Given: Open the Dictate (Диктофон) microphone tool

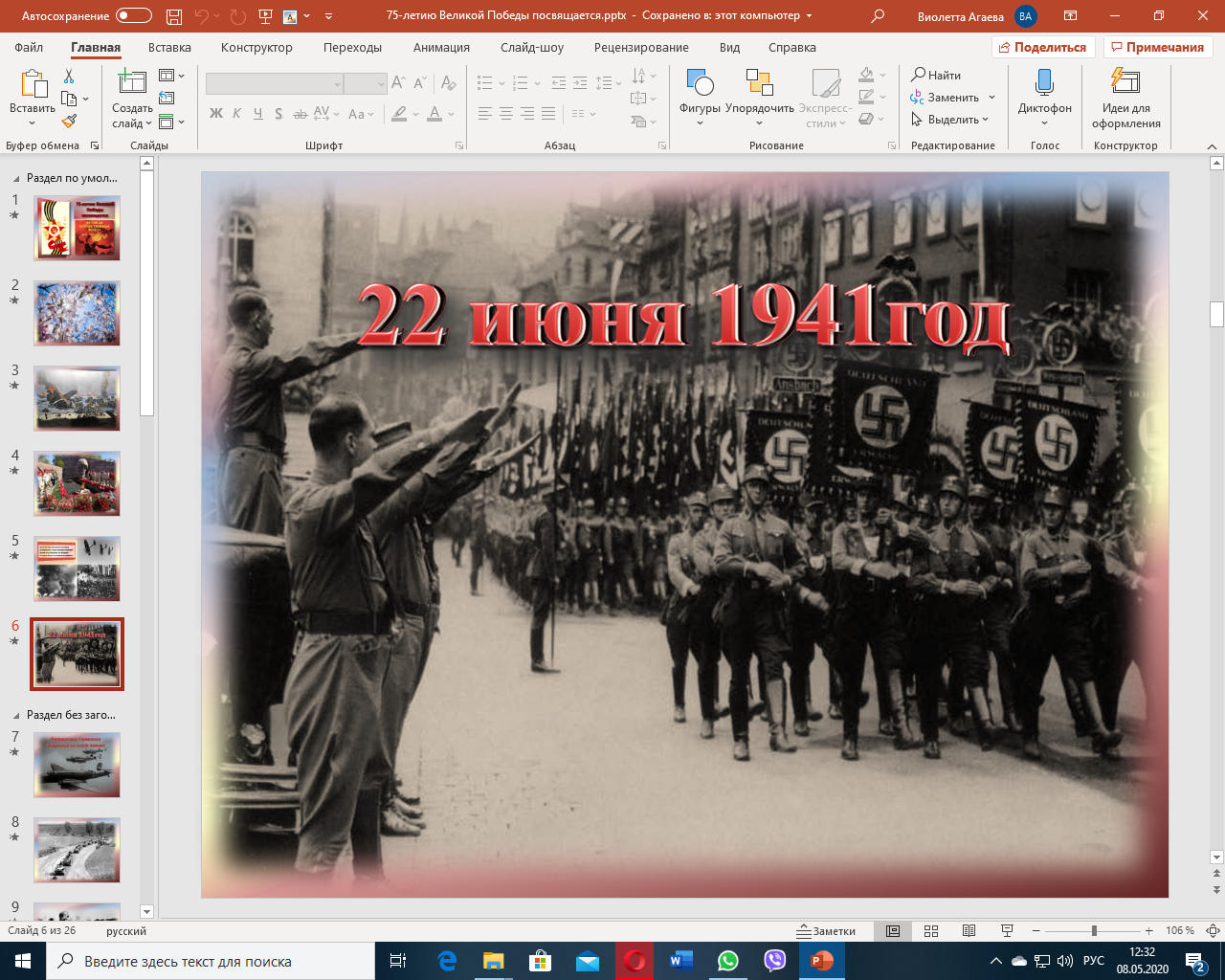Looking at the screenshot, I should tap(1044, 94).
